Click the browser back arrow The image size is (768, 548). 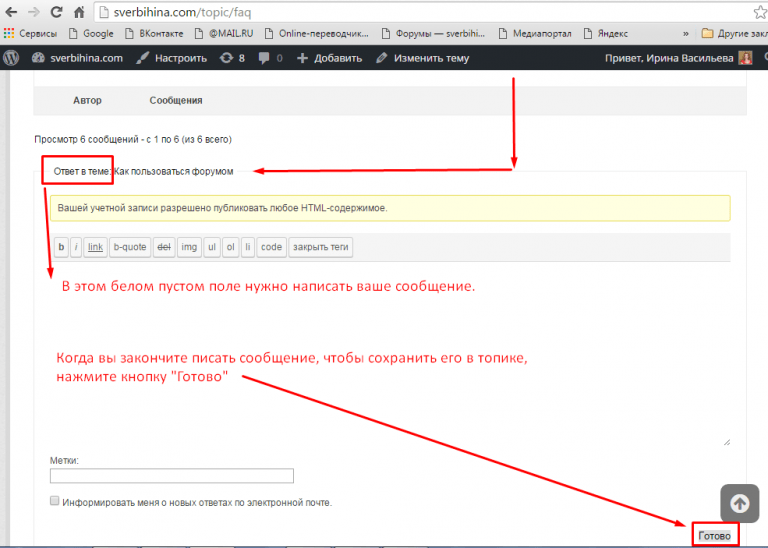(11, 13)
